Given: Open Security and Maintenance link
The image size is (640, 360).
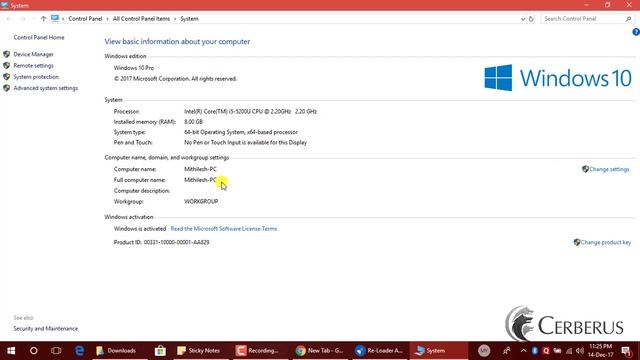Looking at the screenshot, I should pos(45,329).
